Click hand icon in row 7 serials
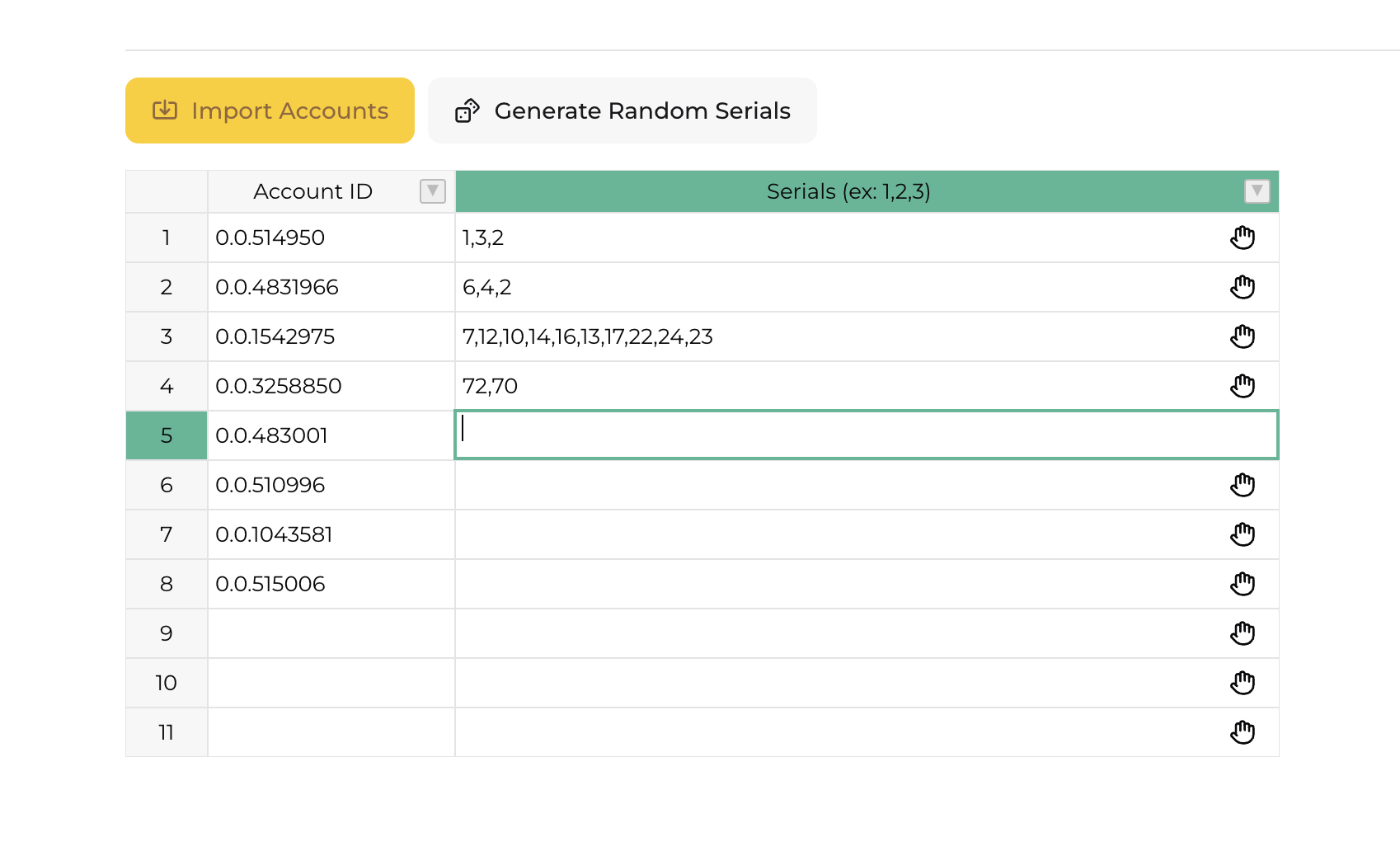 click(1242, 534)
